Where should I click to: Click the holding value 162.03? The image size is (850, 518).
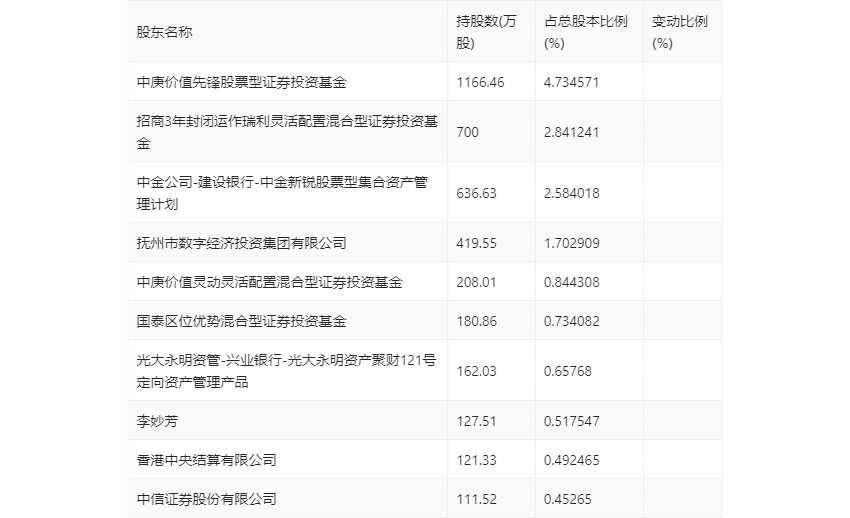[x=476, y=371]
